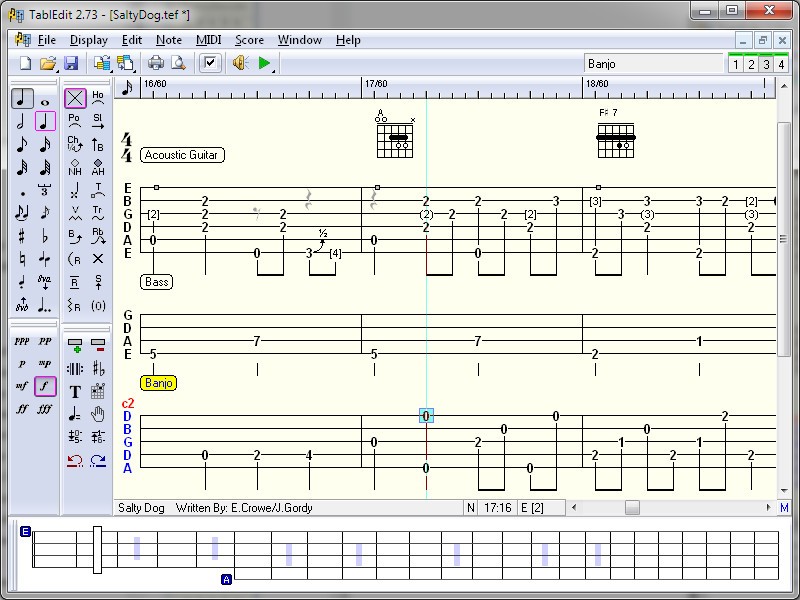Switch to module 2 in the toolbar
800x600 pixels.
pos(751,64)
